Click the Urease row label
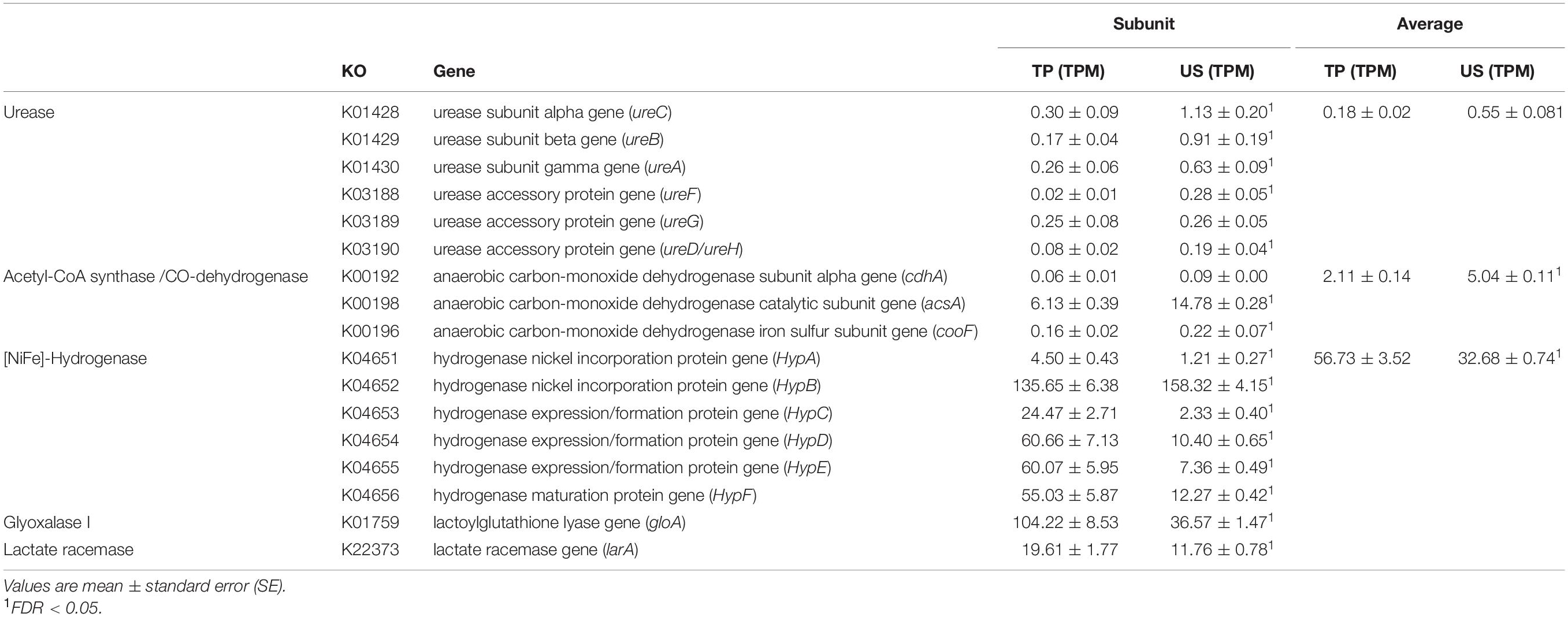The width and height of the screenshot is (1568, 617). (29, 113)
